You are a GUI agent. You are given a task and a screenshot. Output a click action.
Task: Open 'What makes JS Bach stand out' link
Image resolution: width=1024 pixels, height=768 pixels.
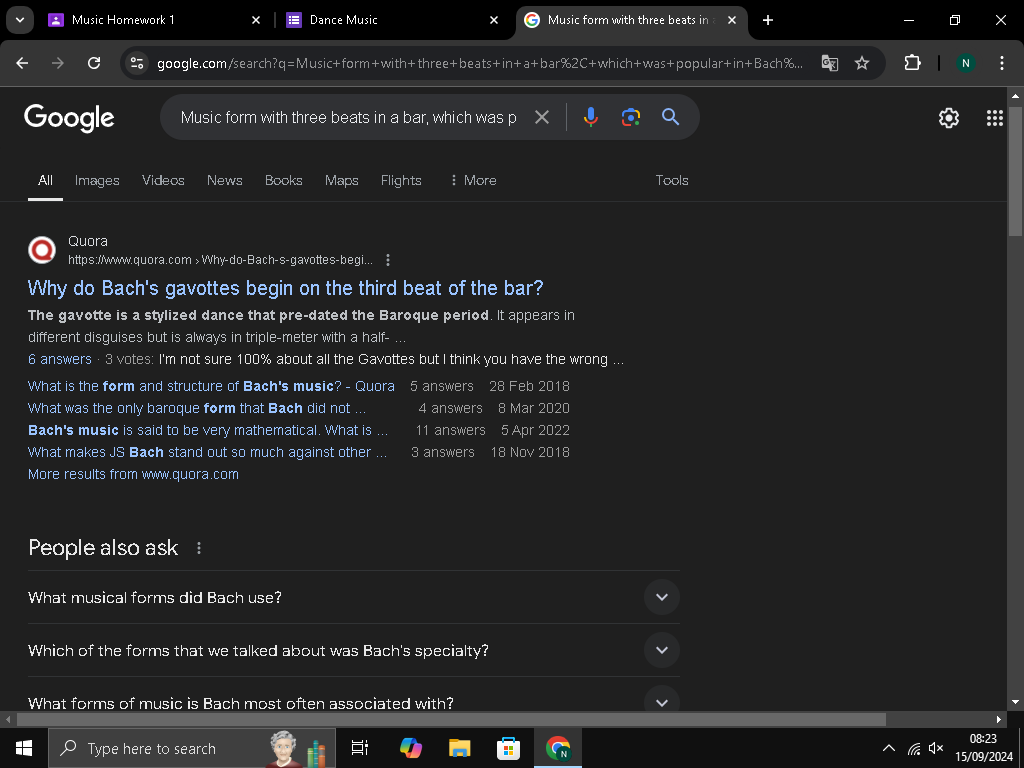pos(207,452)
